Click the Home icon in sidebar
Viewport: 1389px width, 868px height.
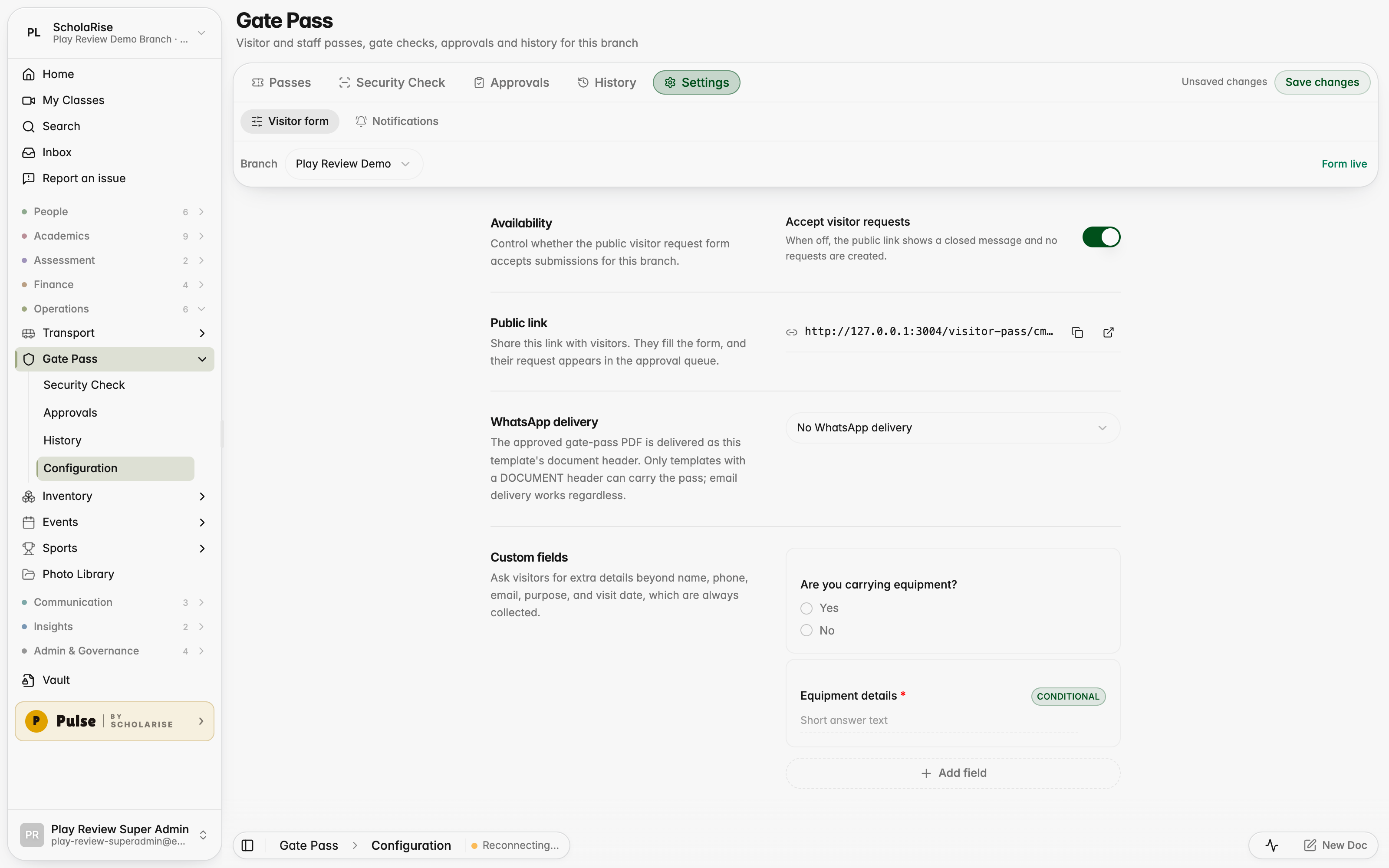pos(29,74)
